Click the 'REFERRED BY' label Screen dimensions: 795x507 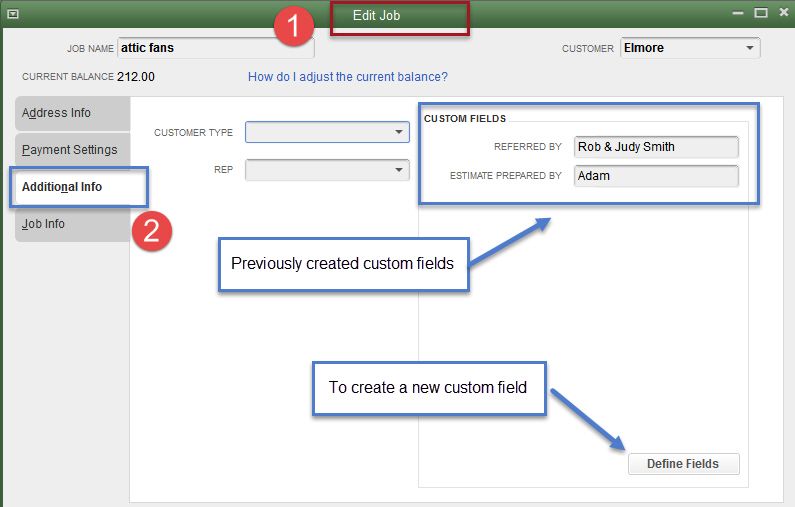(528, 147)
